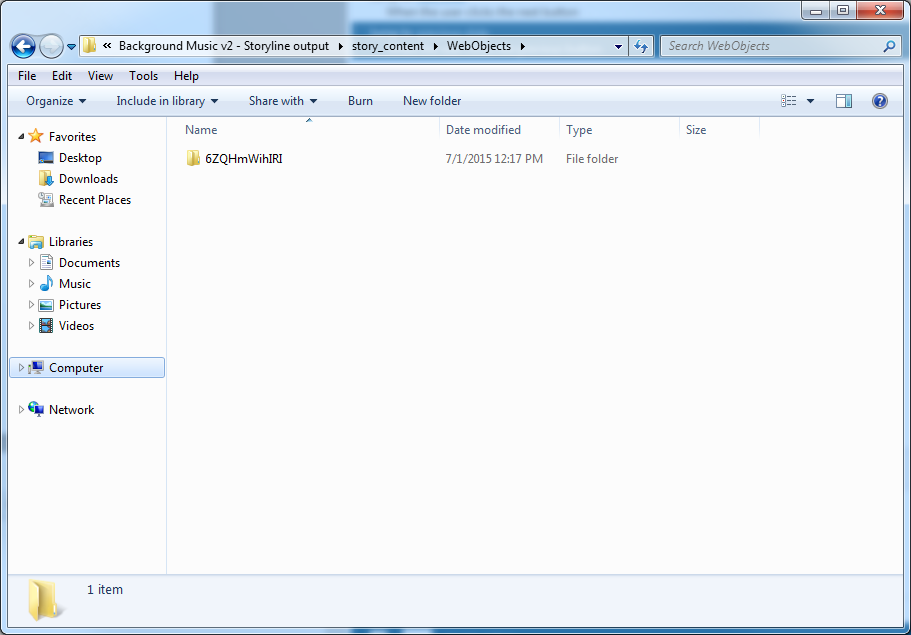
Task: Click the Documents library icon
Action: click(x=46, y=262)
